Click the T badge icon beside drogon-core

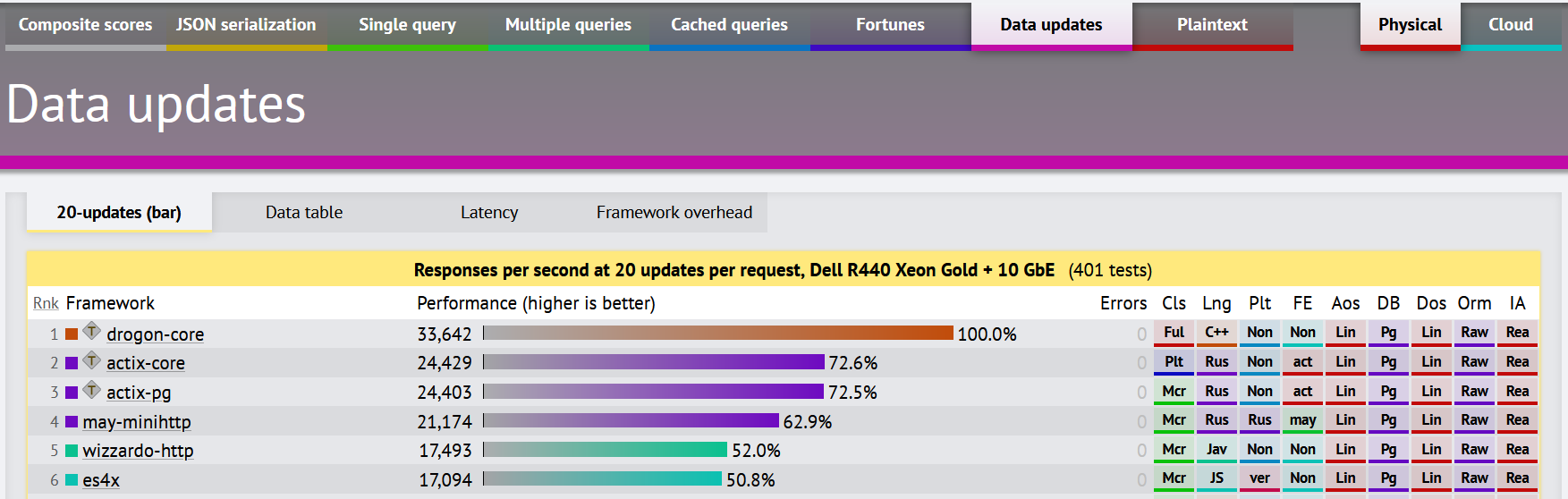[91, 332]
